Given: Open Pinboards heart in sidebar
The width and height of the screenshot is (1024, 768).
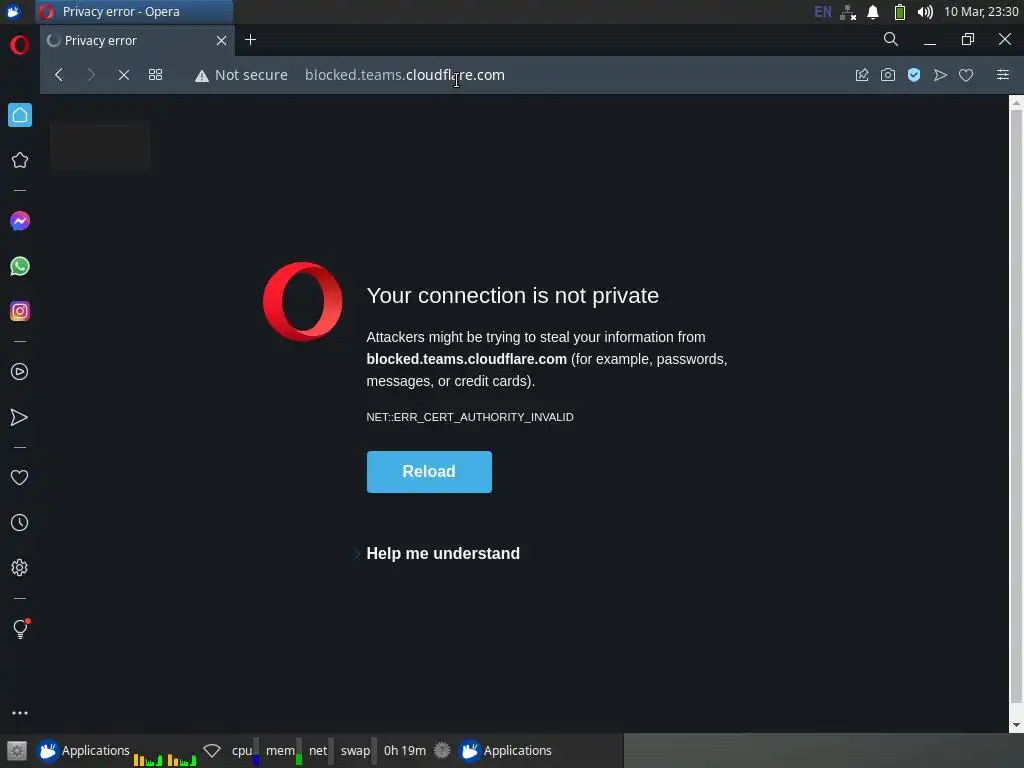Looking at the screenshot, I should (20, 477).
